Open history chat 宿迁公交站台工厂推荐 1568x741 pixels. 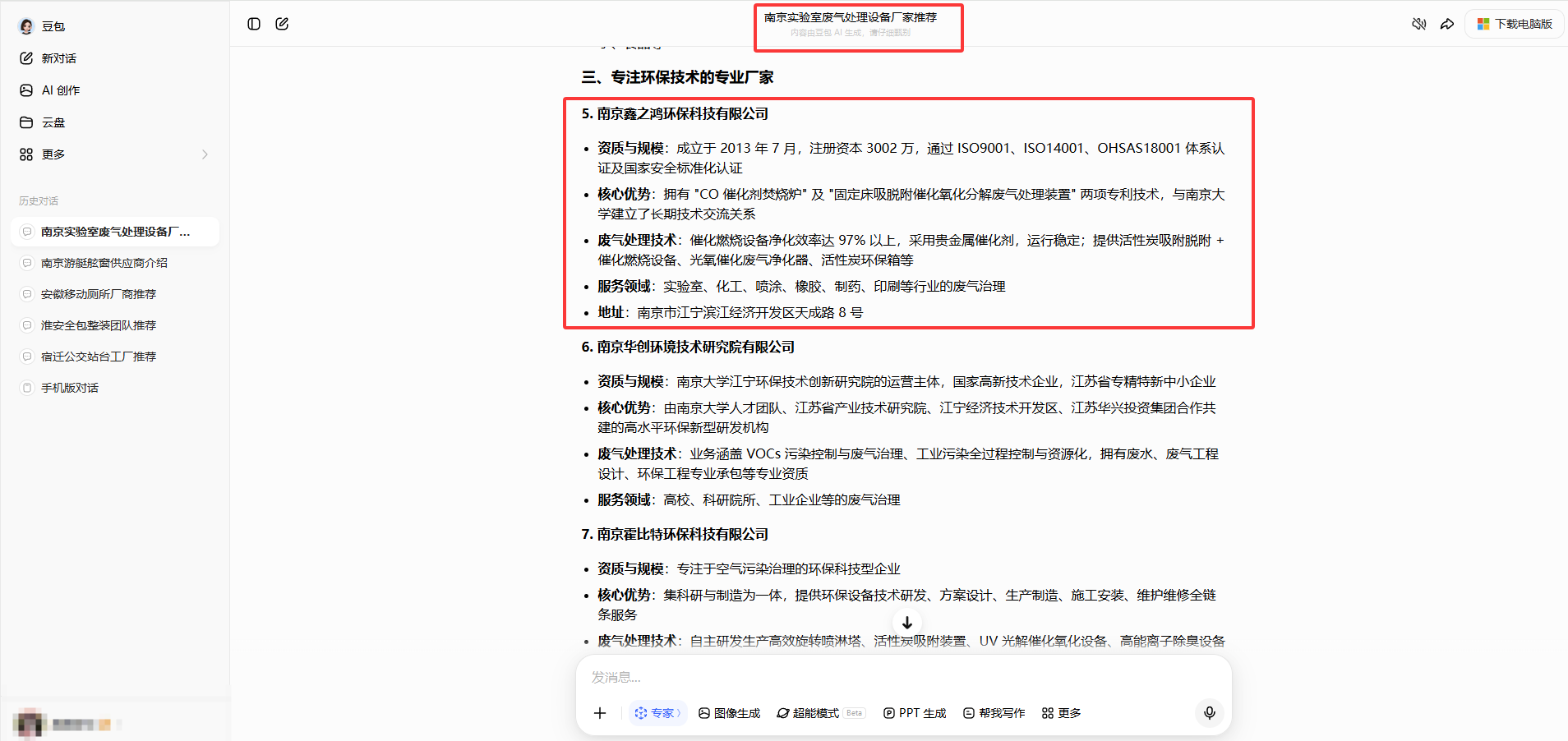pyautogui.click(x=114, y=357)
